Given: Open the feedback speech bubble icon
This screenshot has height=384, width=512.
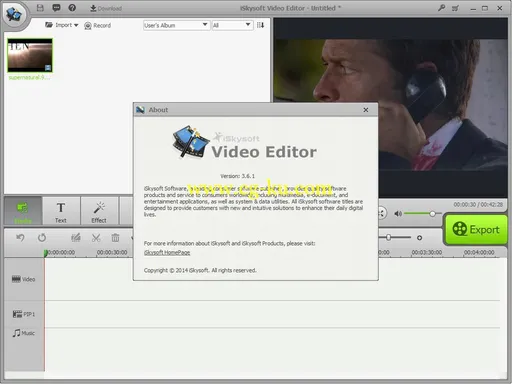Looking at the screenshot, I should click(x=56, y=8).
